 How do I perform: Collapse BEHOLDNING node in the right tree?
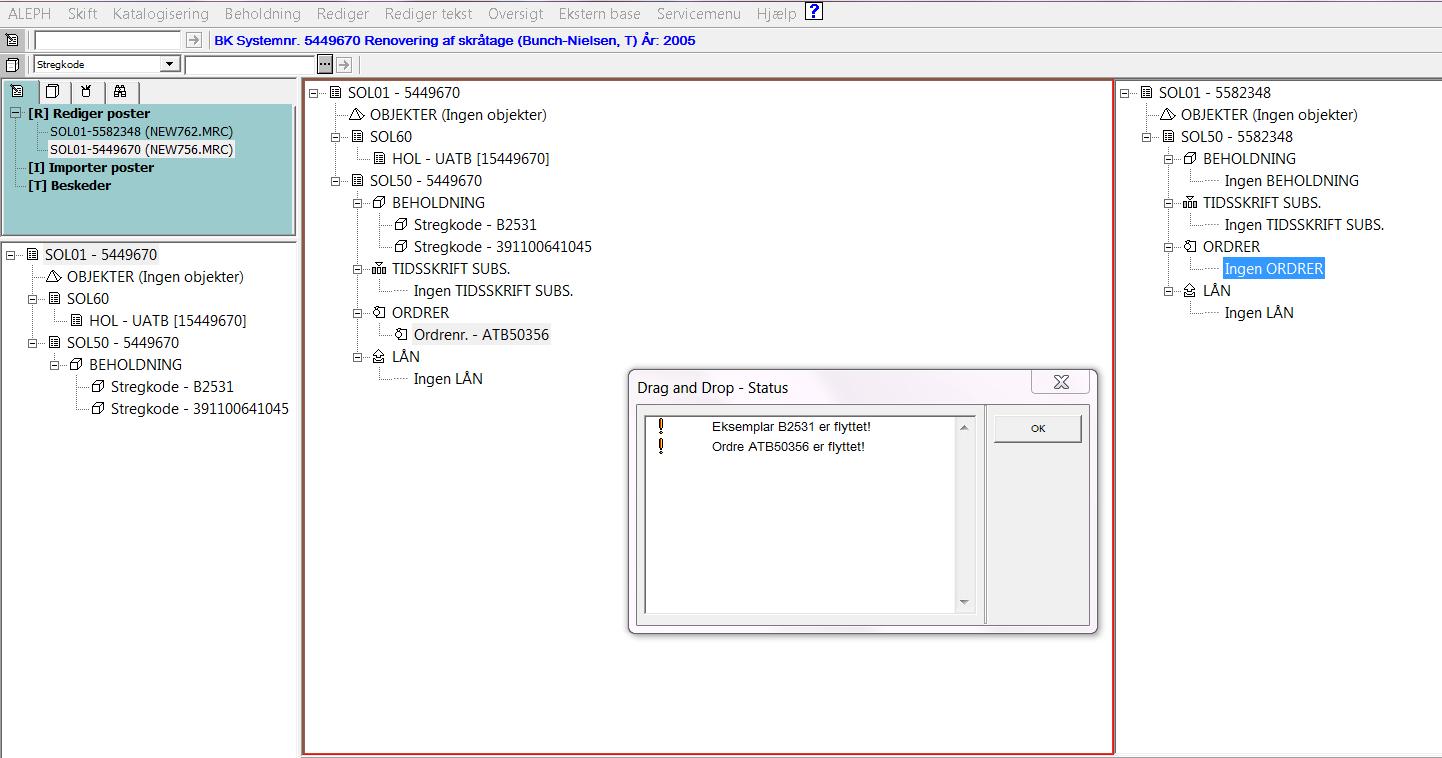(x=1170, y=159)
